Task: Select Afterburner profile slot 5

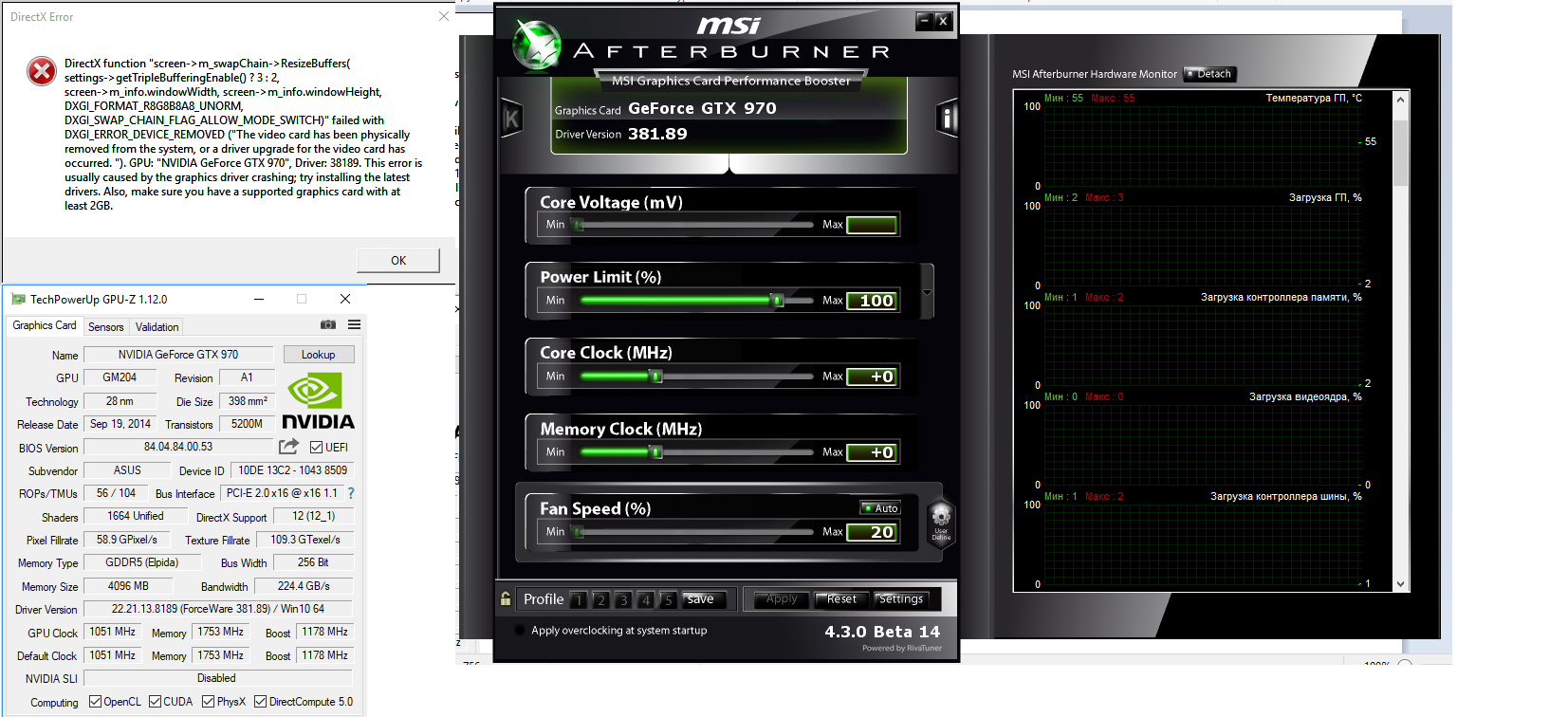Action: (668, 599)
